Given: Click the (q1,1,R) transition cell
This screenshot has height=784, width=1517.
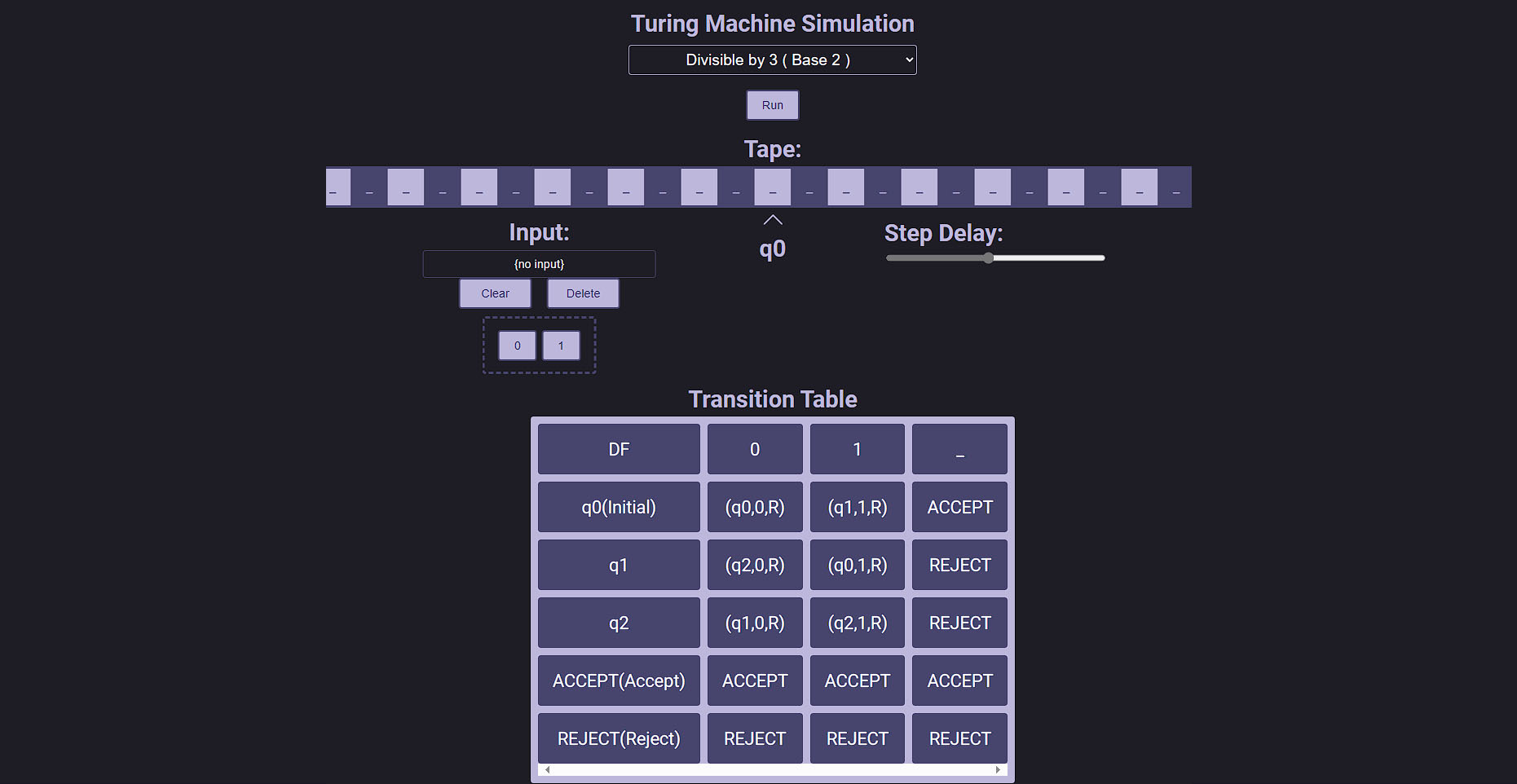Looking at the screenshot, I should tap(857, 507).
